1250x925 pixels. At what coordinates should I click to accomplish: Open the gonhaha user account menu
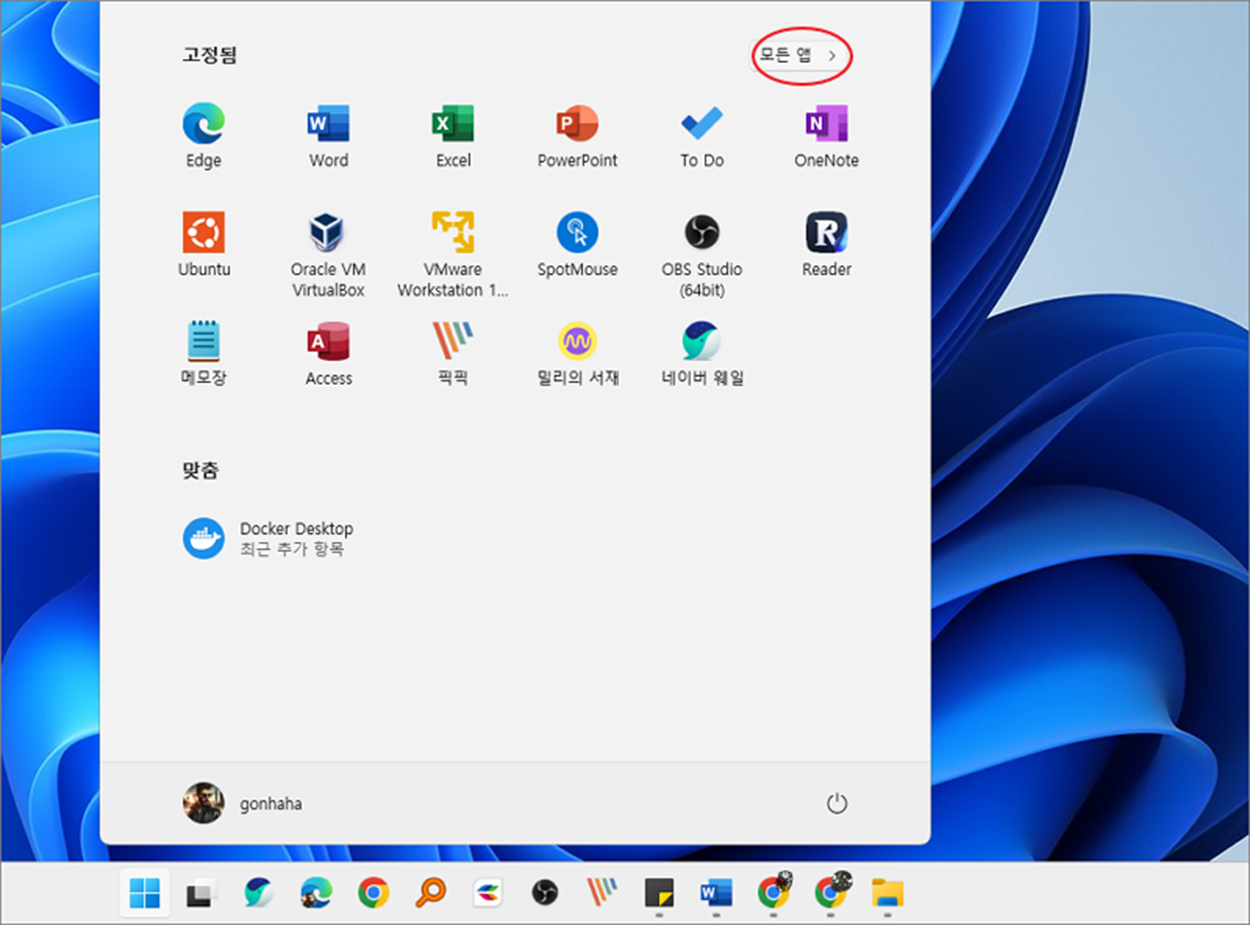243,803
